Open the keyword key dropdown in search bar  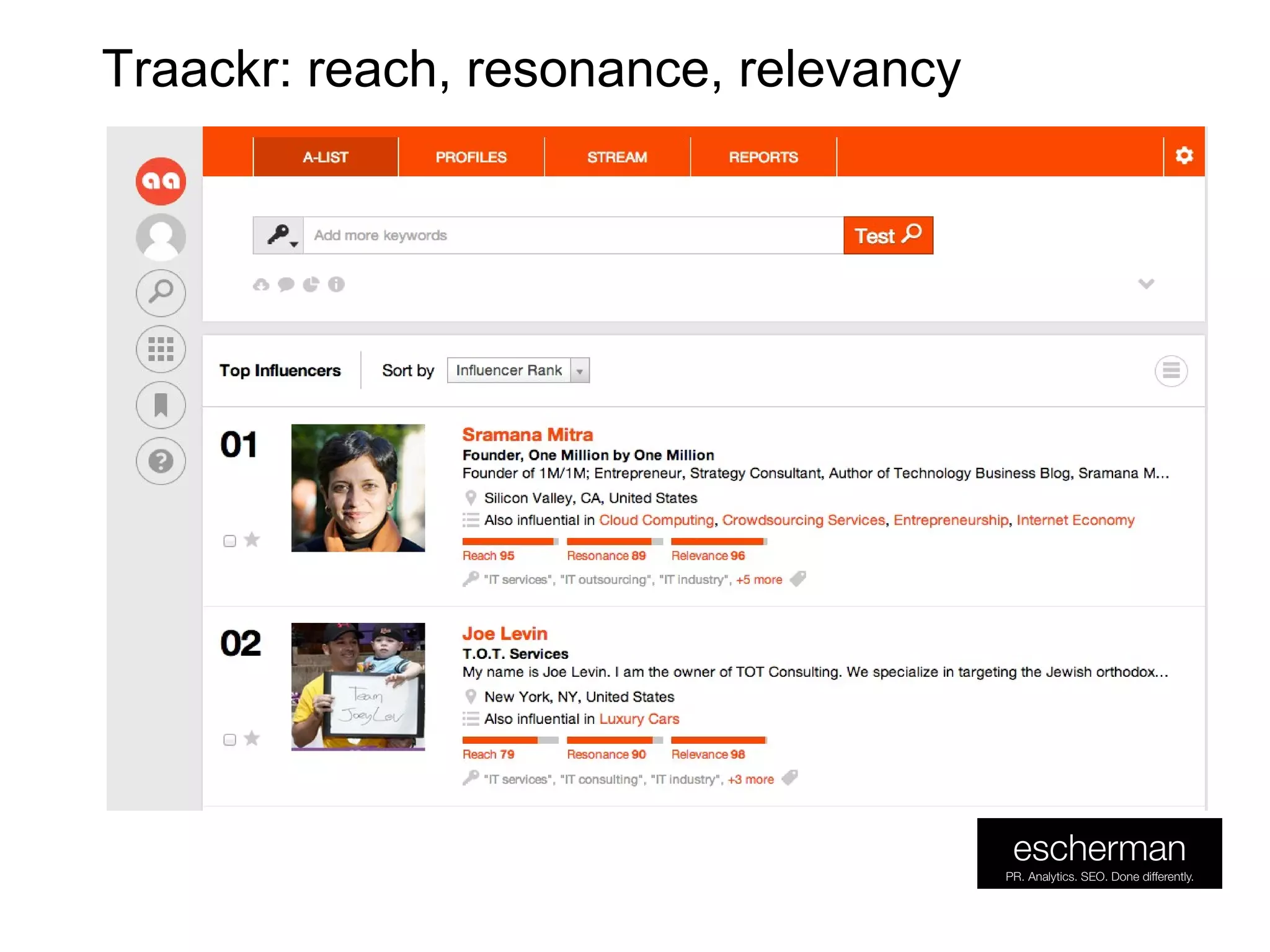click(278, 236)
